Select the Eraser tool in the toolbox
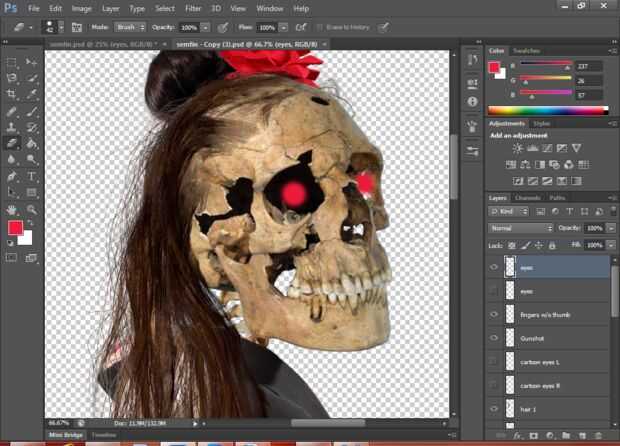The height and width of the screenshot is (446, 620). [x=11, y=143]
